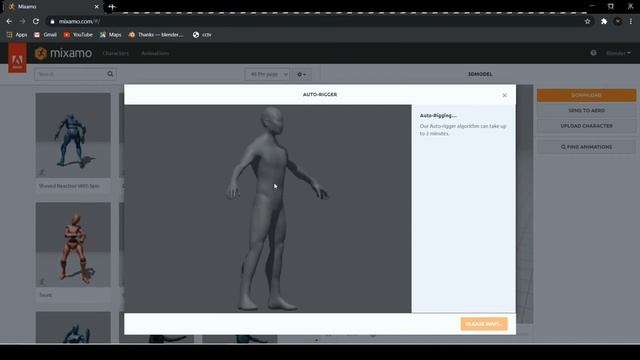Close the Auto-Rigger dialog
The width and height of the screenshot is (640, 360).
point(504,95)
